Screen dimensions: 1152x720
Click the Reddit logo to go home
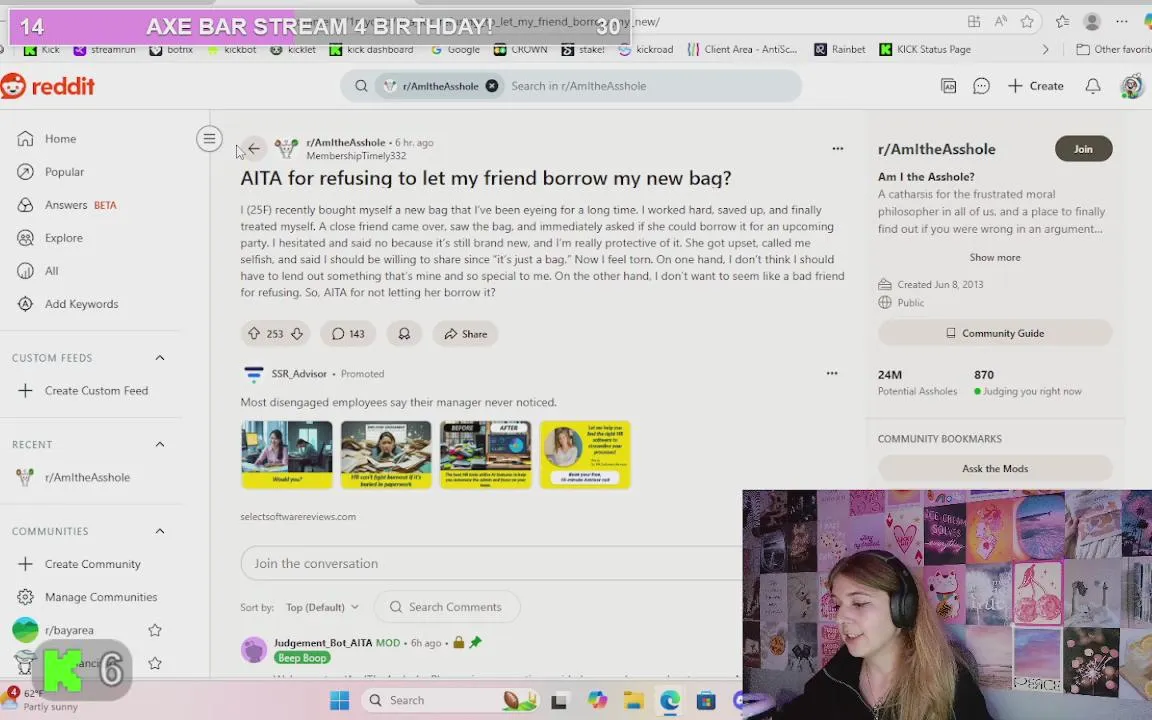tap(48, 86)
